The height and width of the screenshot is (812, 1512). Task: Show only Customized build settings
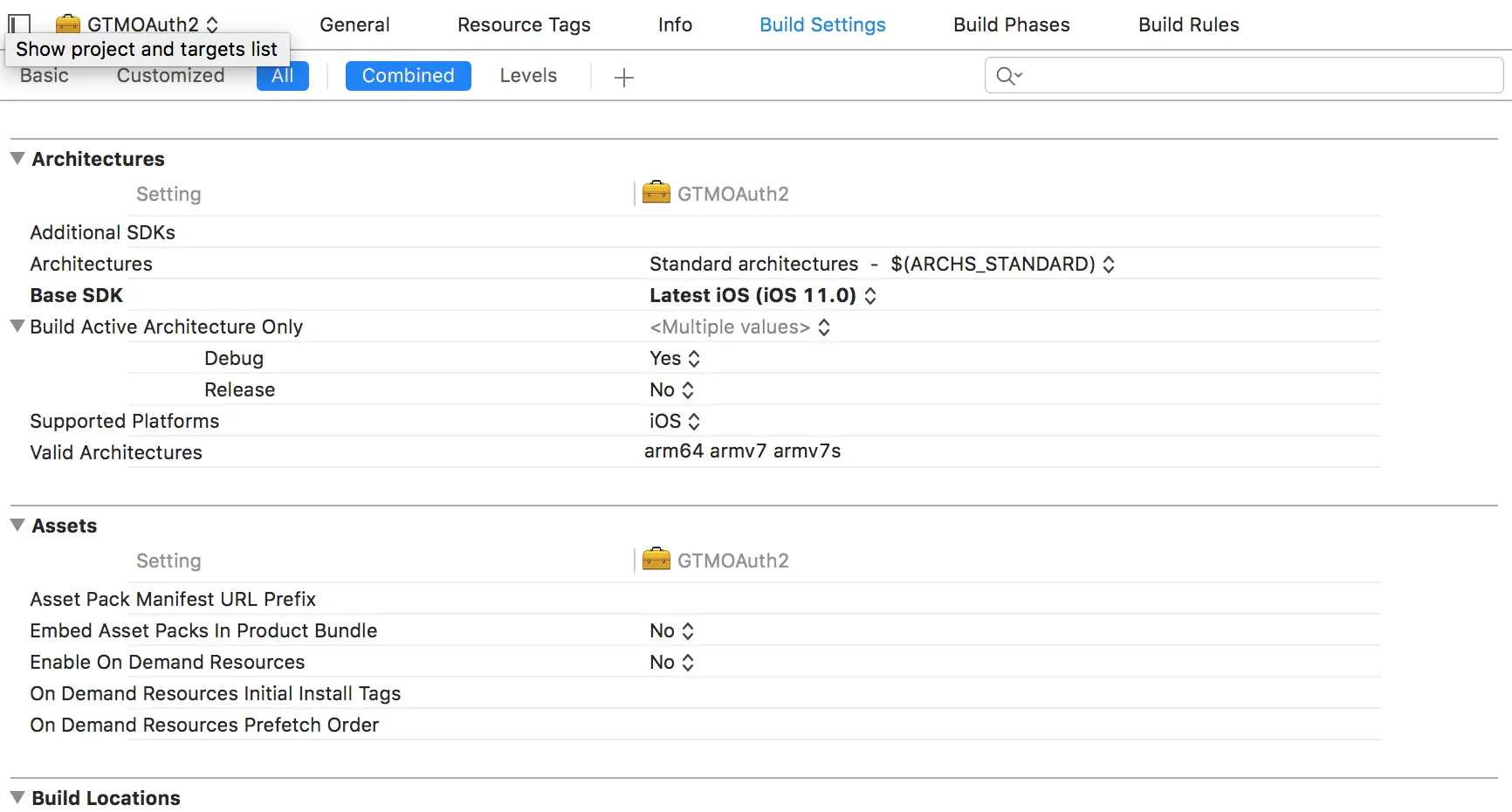170,76
